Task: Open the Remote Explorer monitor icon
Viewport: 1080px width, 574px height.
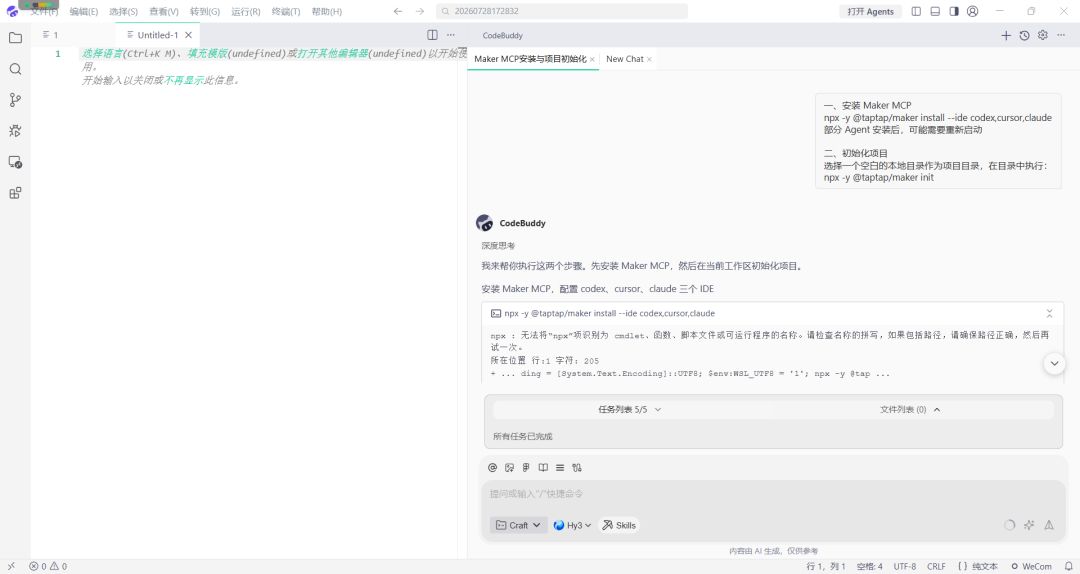Action: click(x=15, y=162)
